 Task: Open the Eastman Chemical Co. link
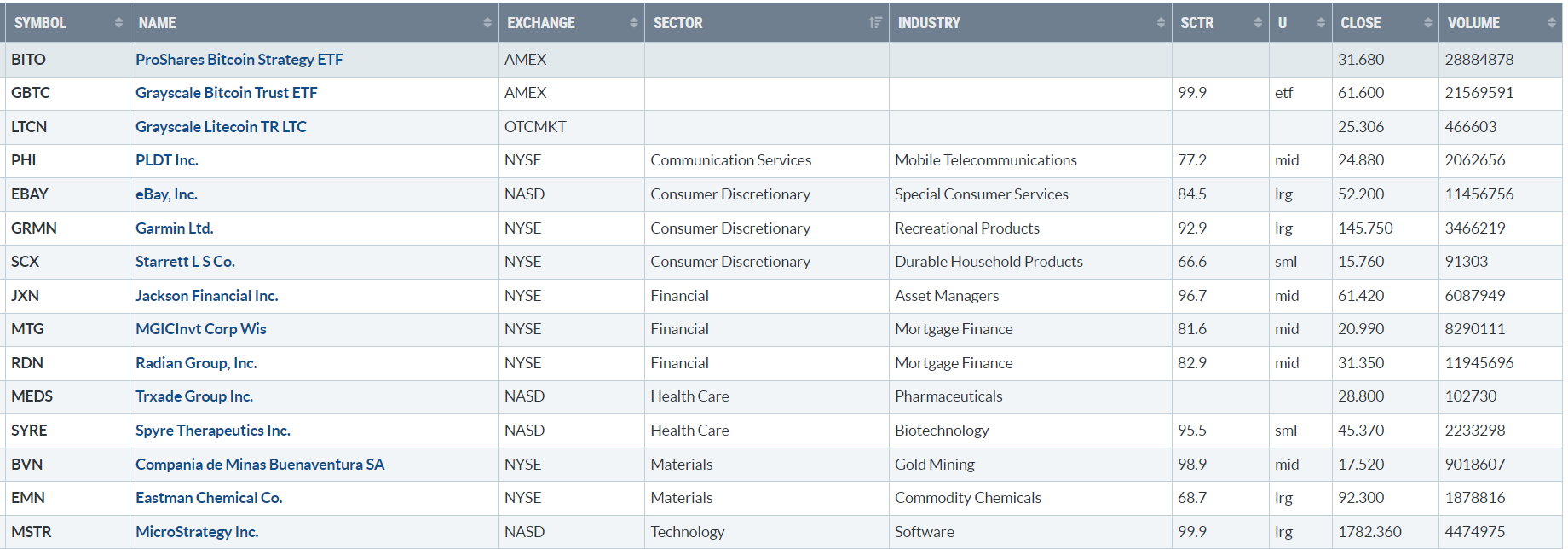pyautogui.click(x=209, y=498)
